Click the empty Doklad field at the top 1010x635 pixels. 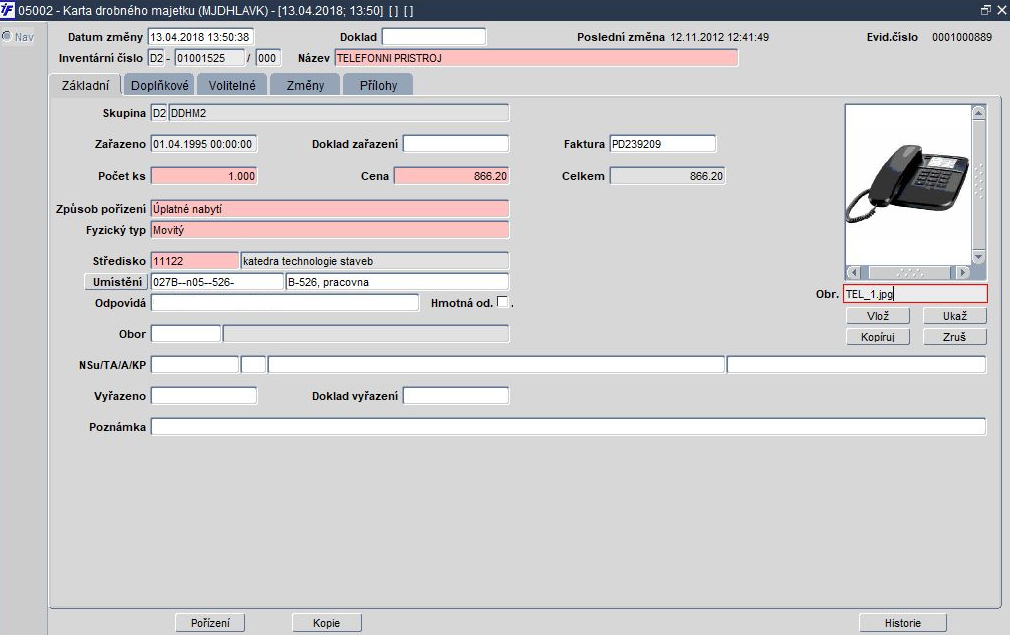click(x=434, y=37)
